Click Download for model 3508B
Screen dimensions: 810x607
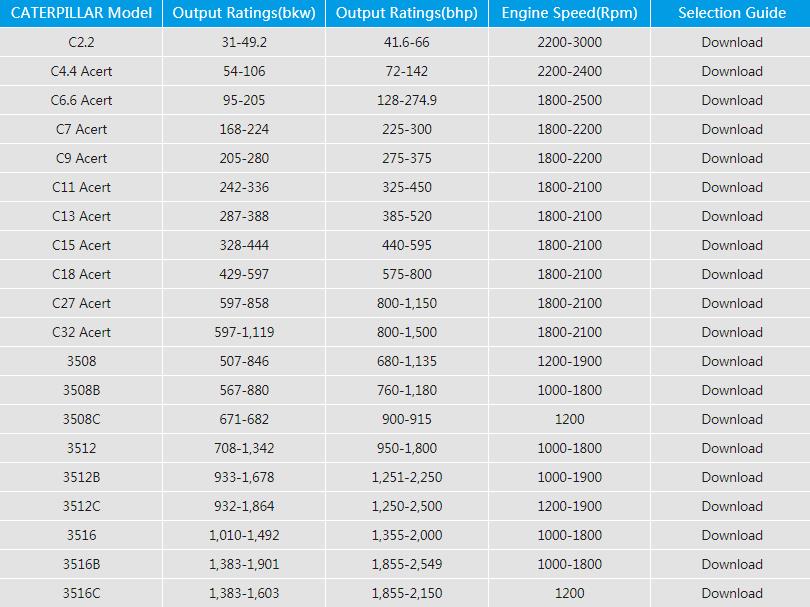pyautogui.click(x=731, y=390)
